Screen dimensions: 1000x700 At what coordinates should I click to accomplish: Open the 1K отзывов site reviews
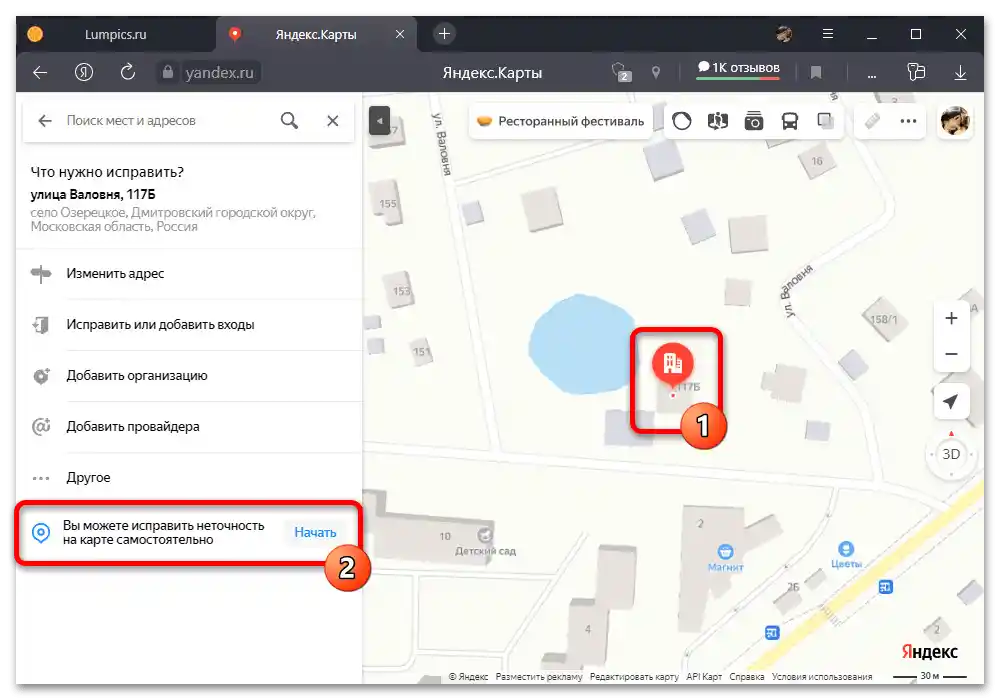[738, 68]
